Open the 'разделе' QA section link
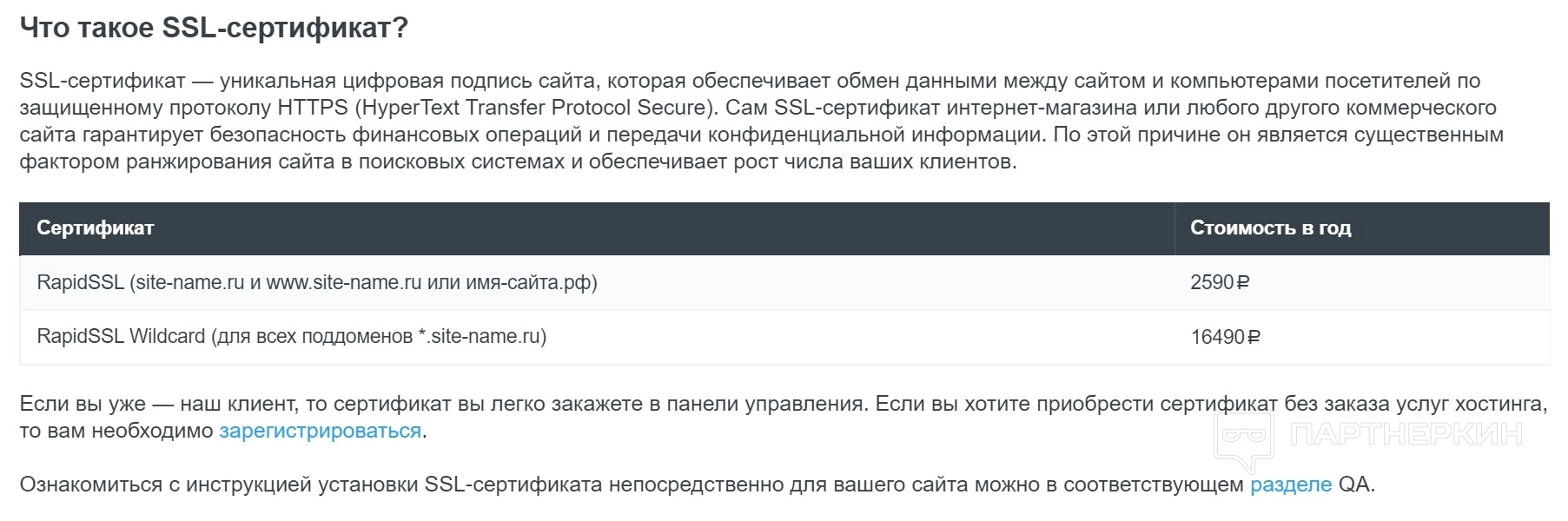 coord(1290,485)
